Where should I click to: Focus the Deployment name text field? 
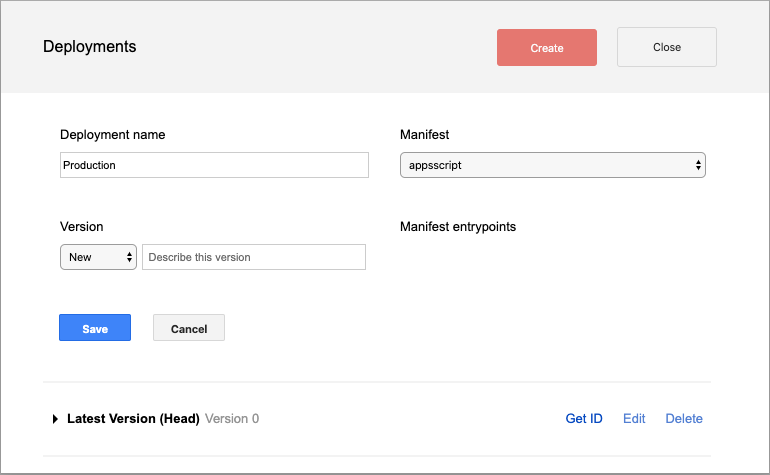(x=214, y=165)
